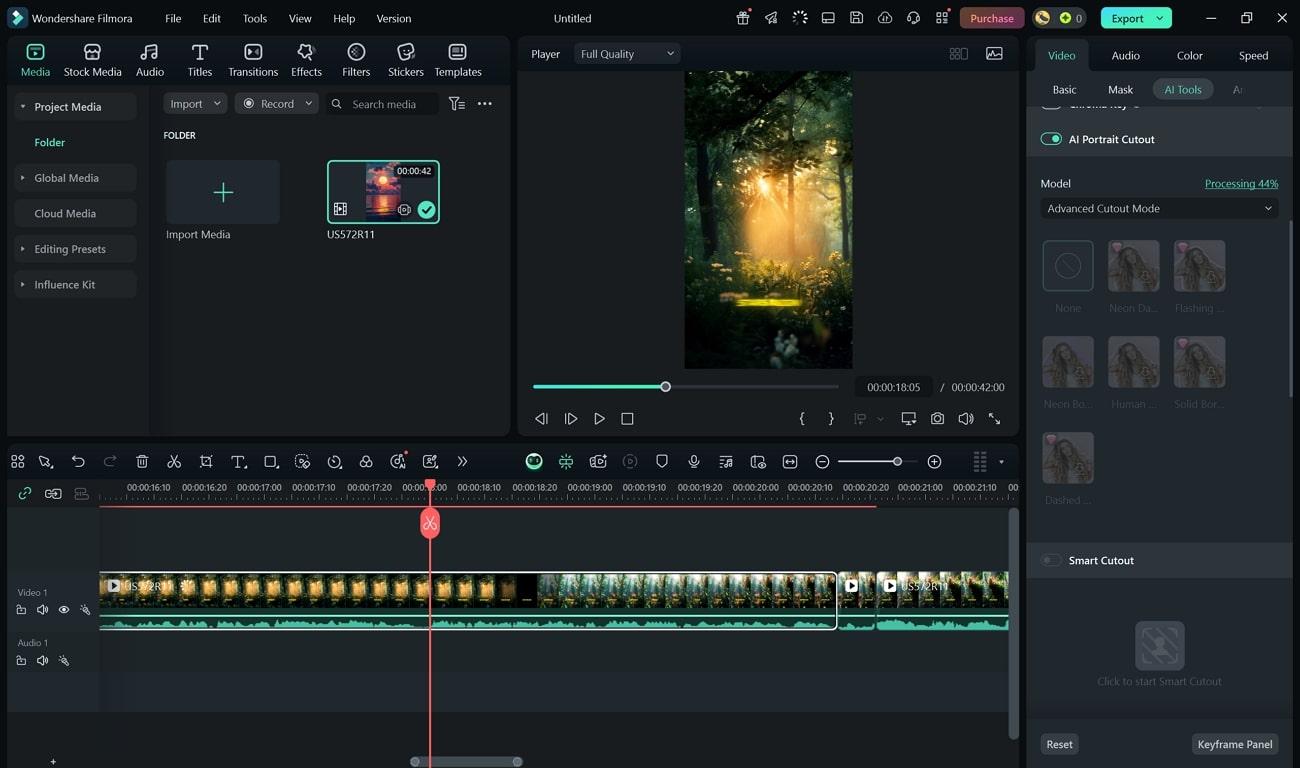Click the Purchase button
1300x768 pixels.
tap(991, 18)
